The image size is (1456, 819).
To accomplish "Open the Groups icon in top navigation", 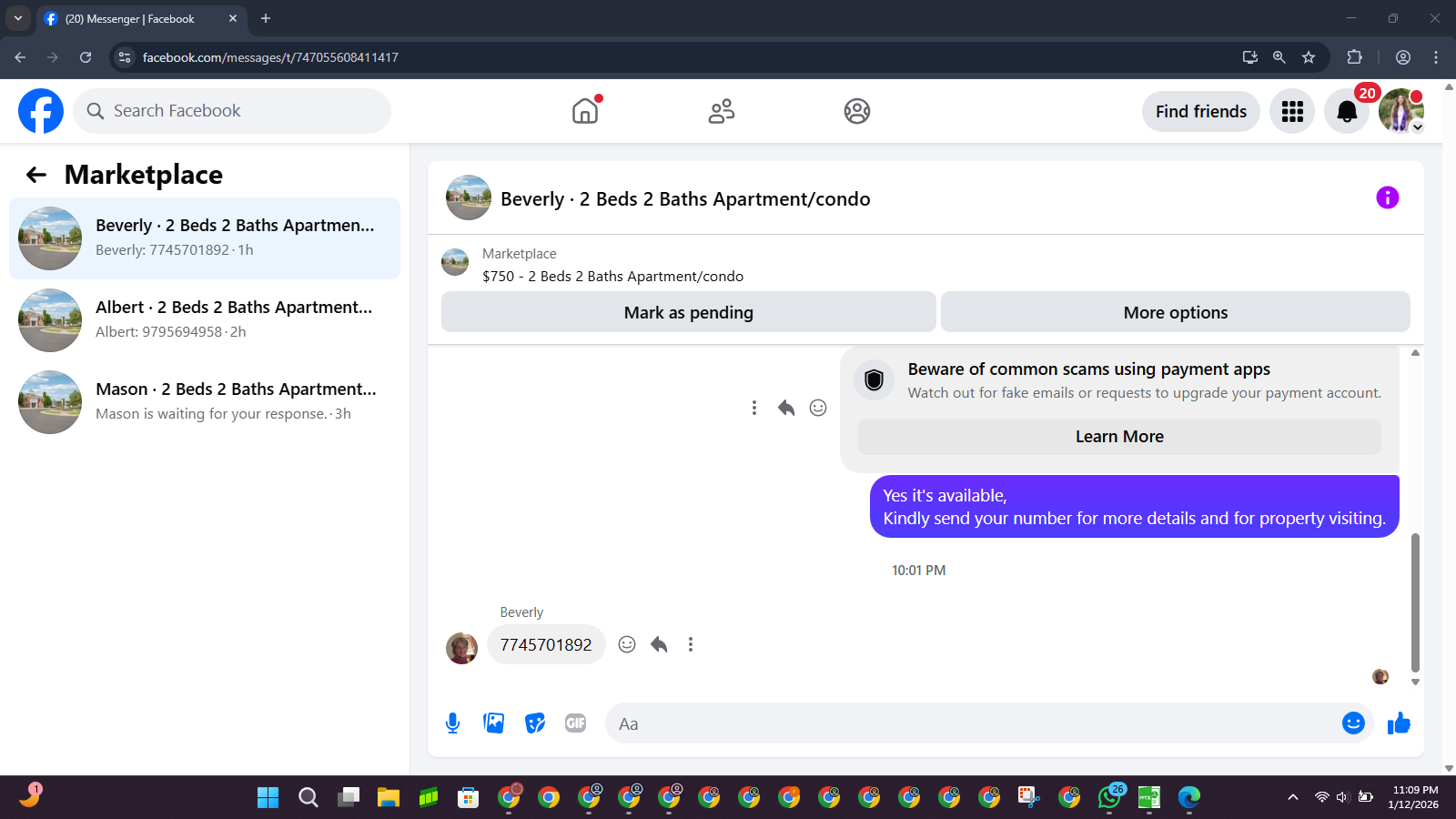I will coord(857,111).
